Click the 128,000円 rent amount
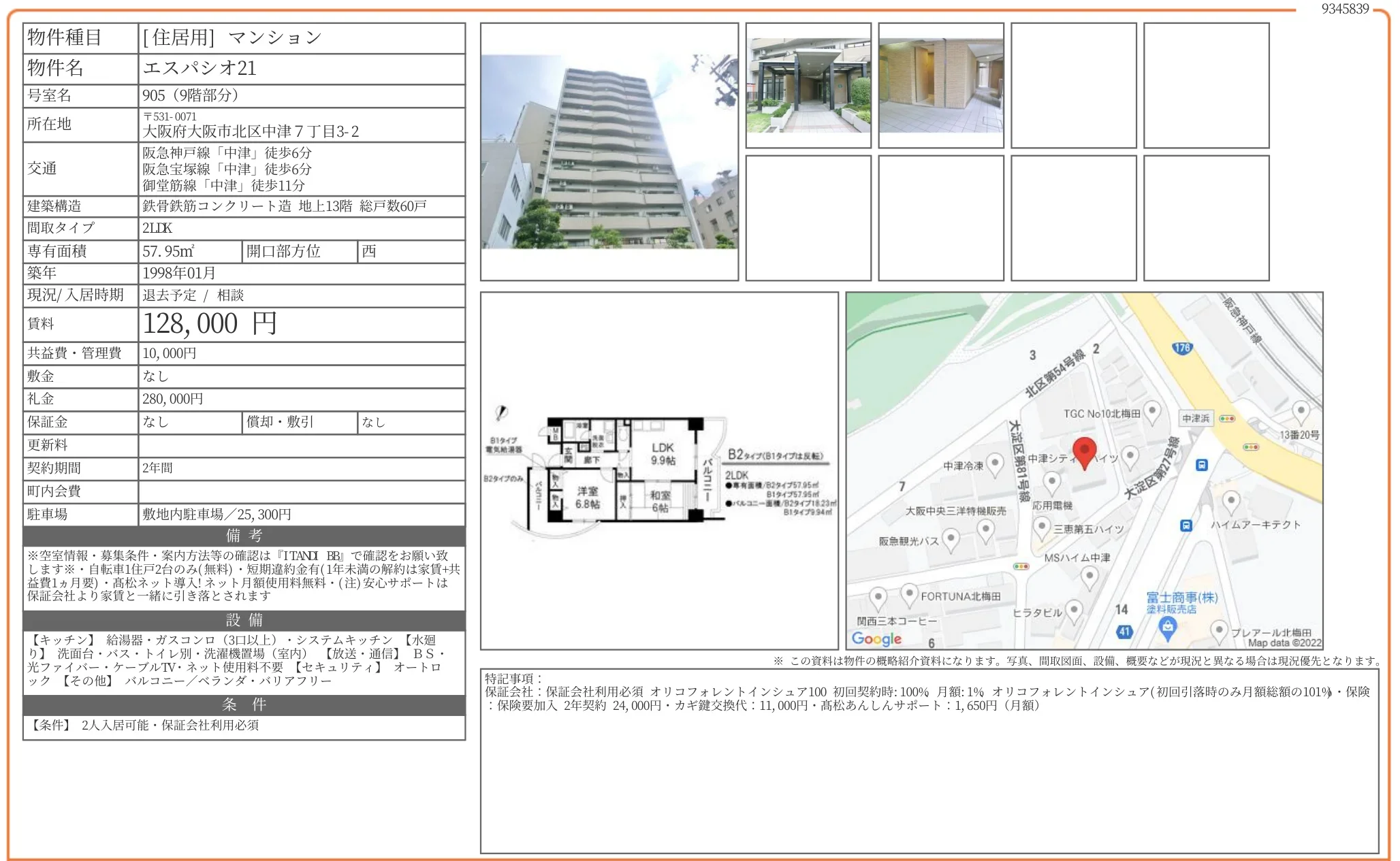The width and height of the screenshot is (1400, 861). click(210, 324)
